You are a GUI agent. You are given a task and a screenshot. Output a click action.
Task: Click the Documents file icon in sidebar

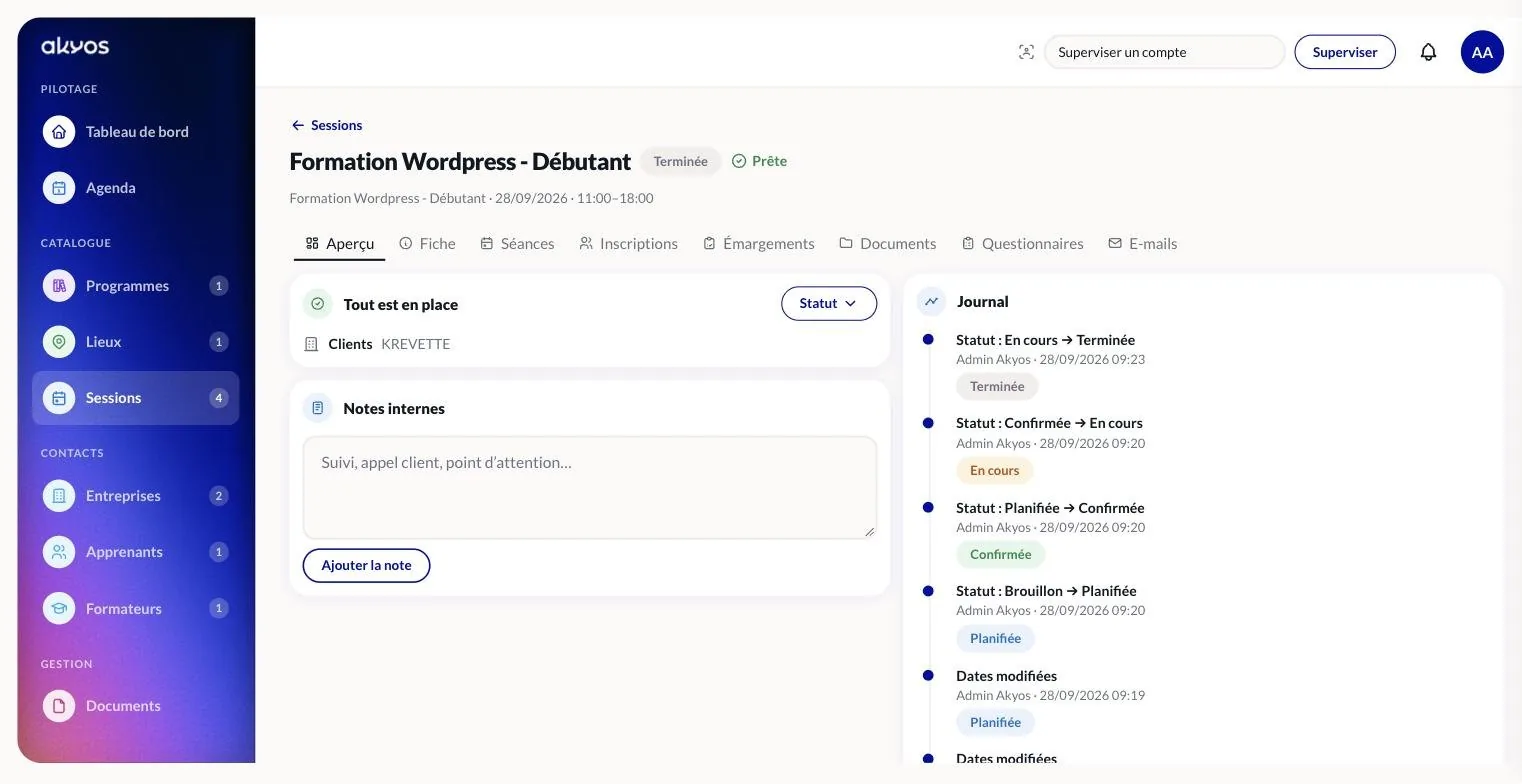pyautogui.click(x=59, y=706)
